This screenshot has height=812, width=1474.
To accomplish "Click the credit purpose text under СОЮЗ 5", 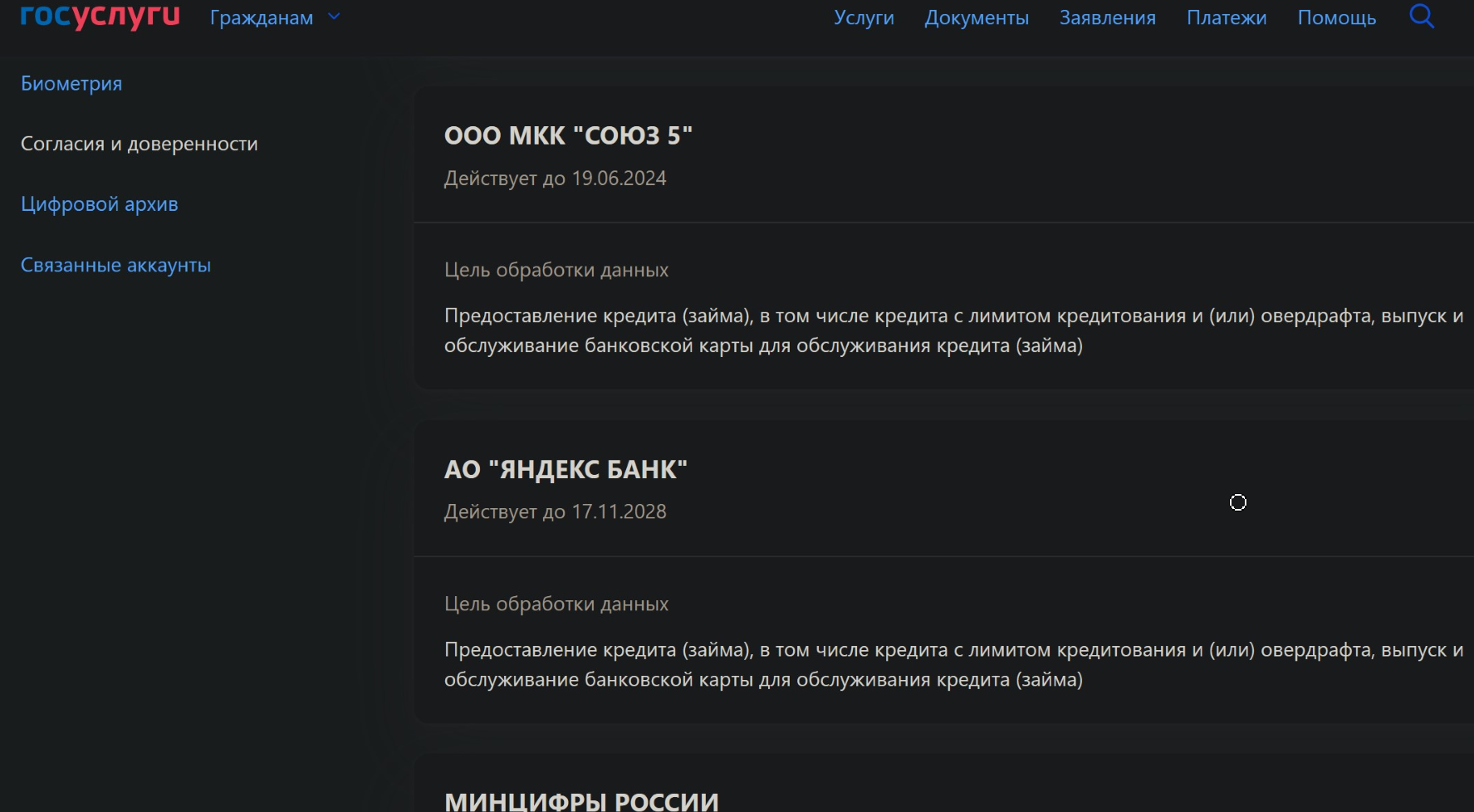I will [953, 330].
